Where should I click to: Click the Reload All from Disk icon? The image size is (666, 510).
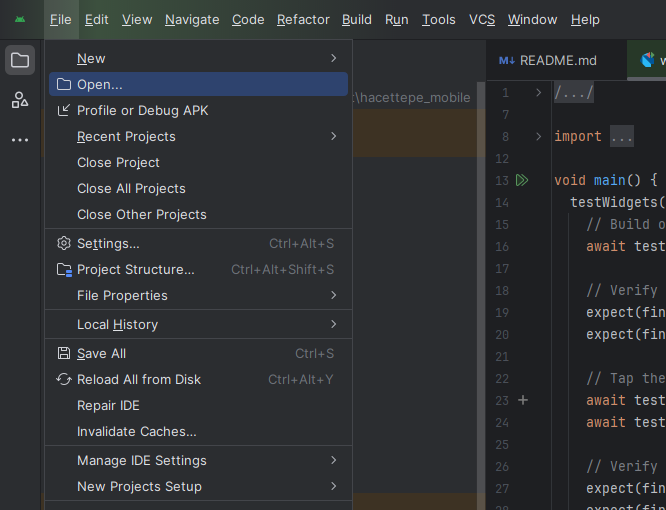coord(64,379)
